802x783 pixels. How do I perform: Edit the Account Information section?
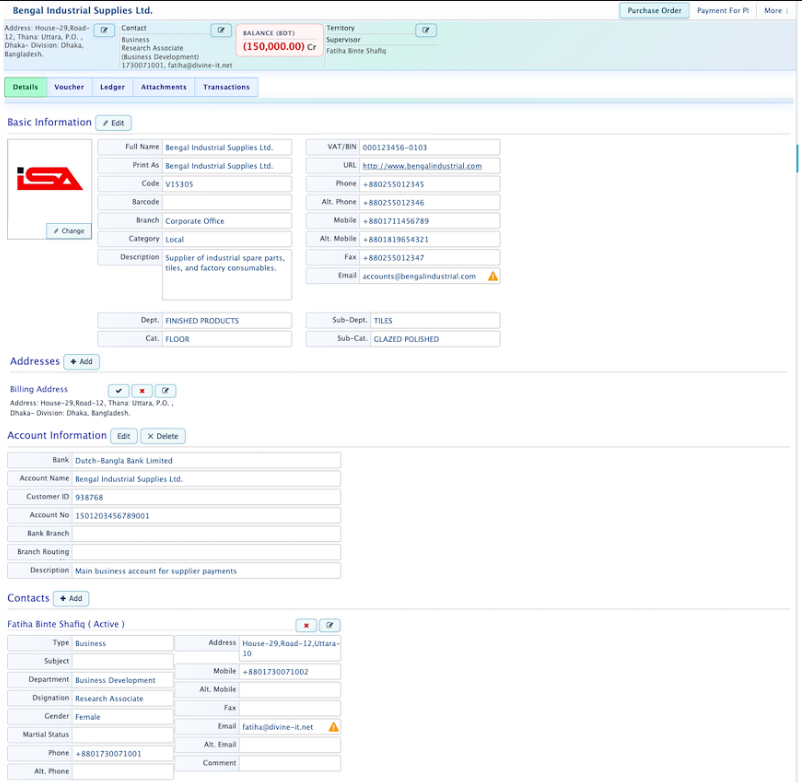coord(124,436)
